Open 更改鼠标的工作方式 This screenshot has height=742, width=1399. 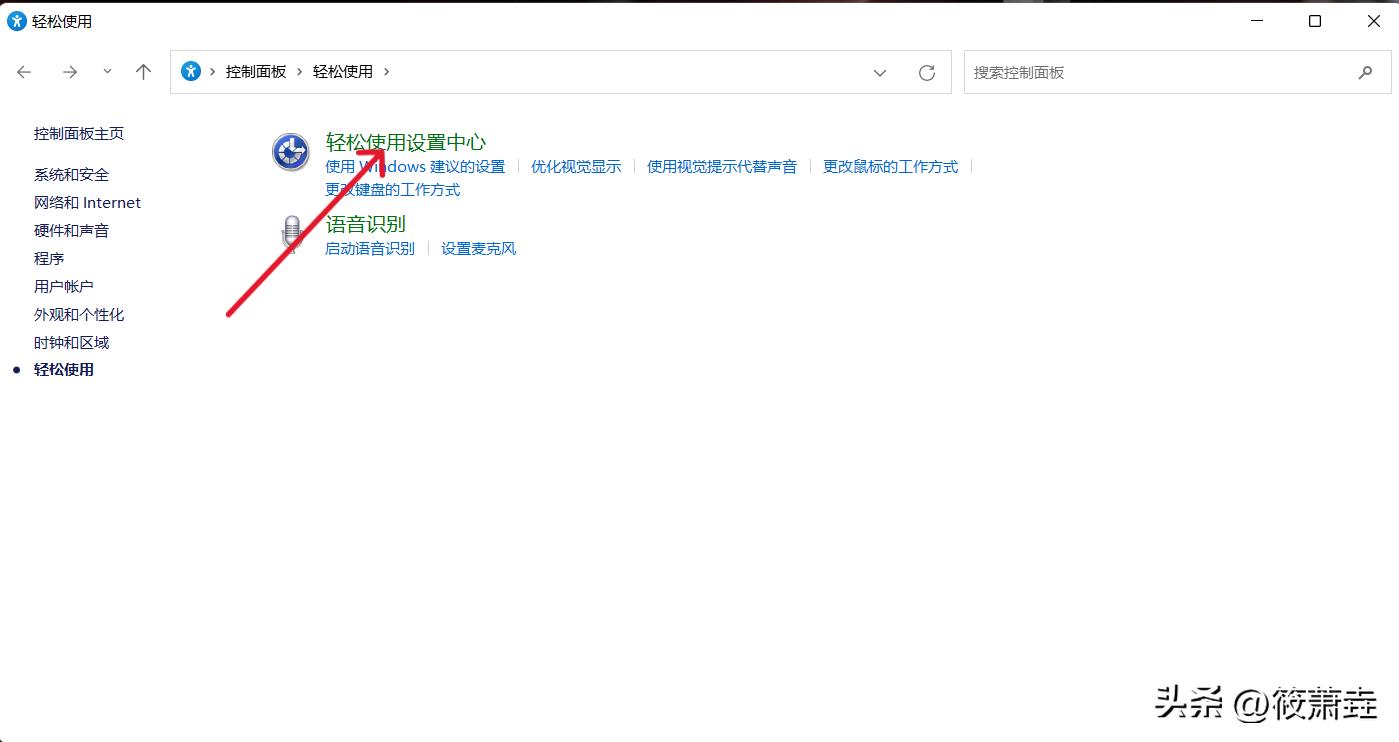tap(889, 167)
